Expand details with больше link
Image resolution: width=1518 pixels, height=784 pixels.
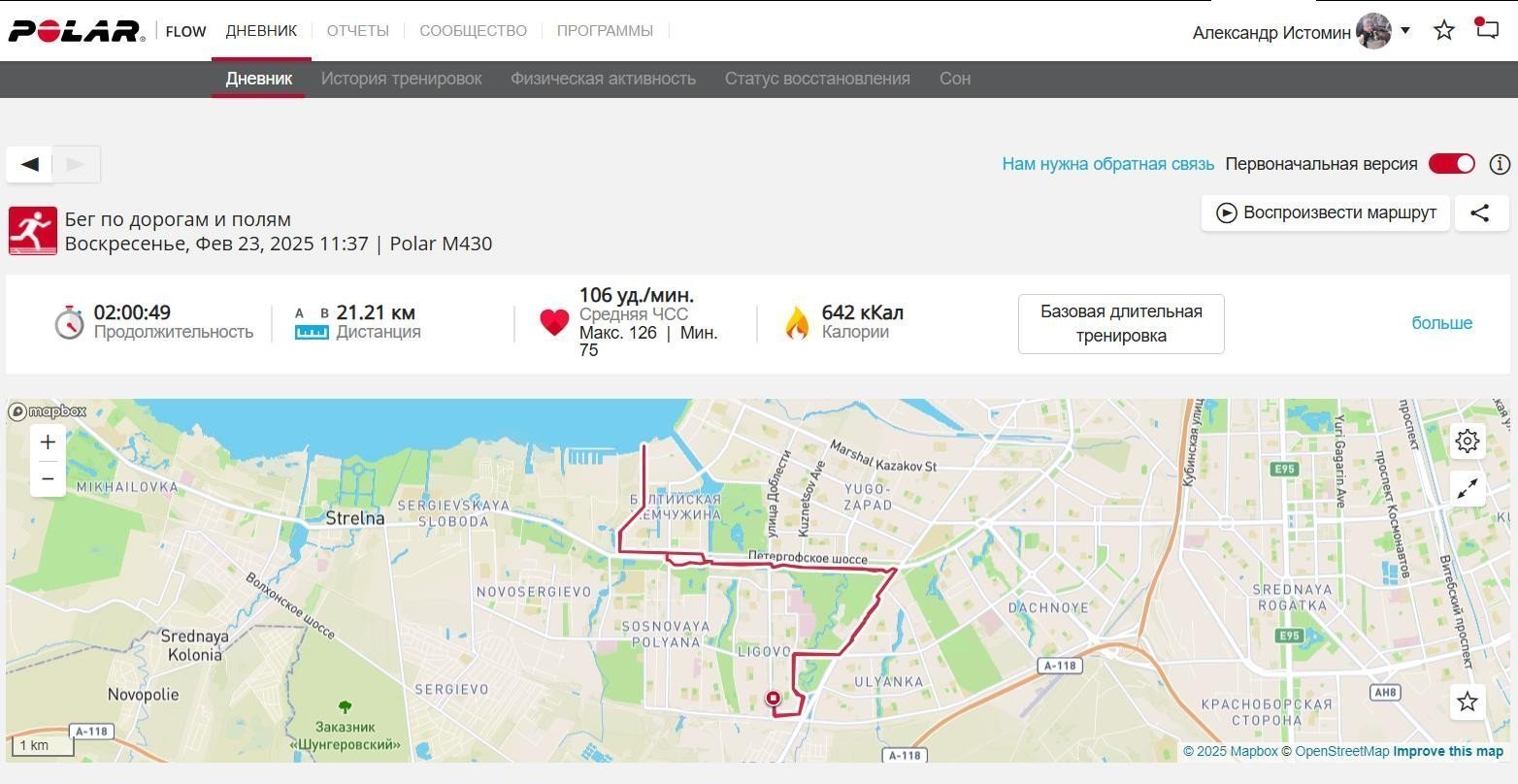(1441, 323)
